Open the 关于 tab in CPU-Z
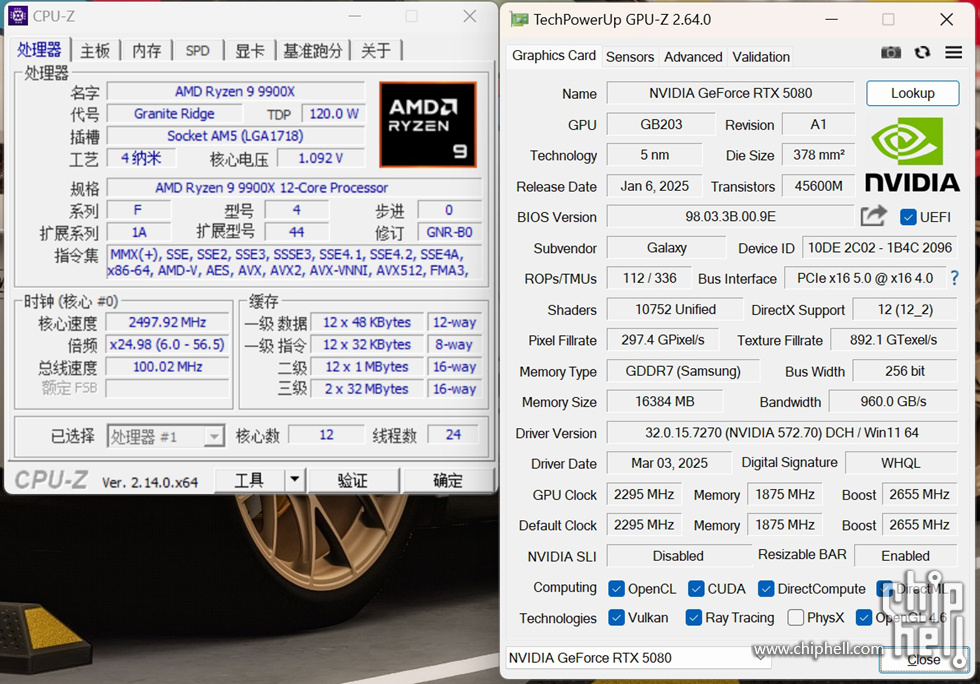This screenshot has width=980, height=684. click(x=376, y=51)
